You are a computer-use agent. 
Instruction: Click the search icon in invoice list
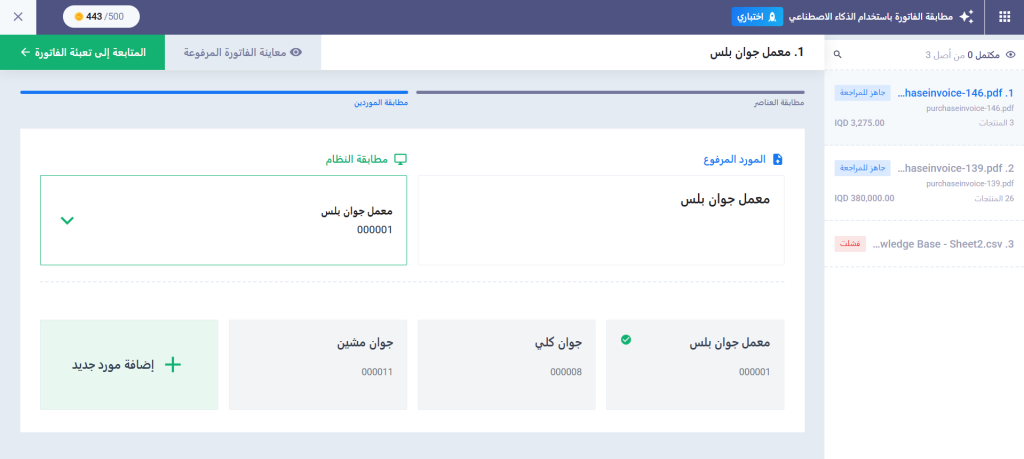click(x=838, y=55)
